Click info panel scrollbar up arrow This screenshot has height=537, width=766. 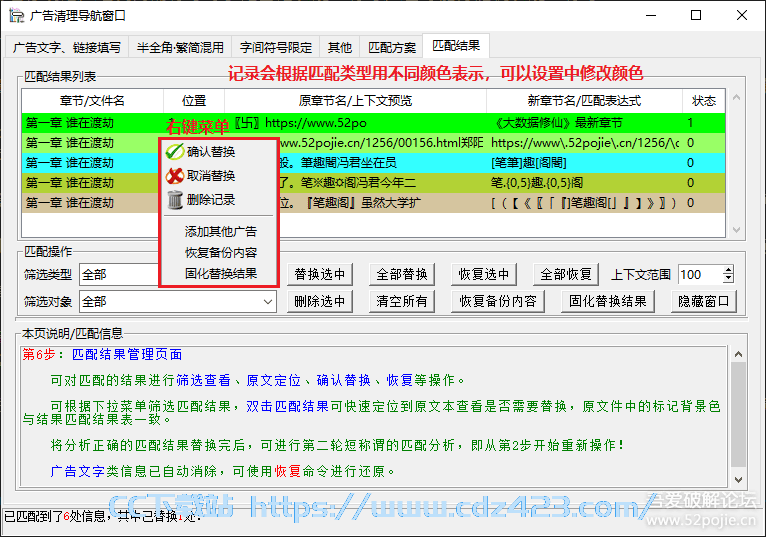[x=739, y=354]
